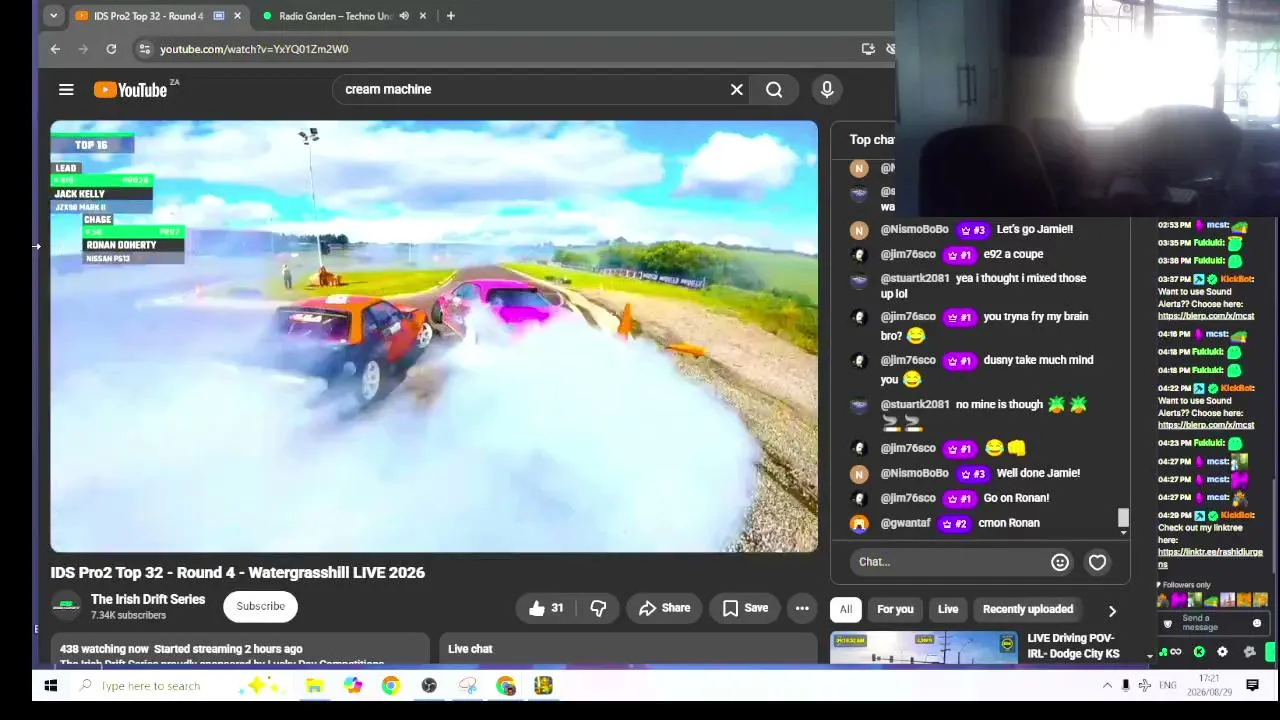The image size is (1280, 720).
Task: Clear the 'cream machine' search text
Action: (737, 90)
